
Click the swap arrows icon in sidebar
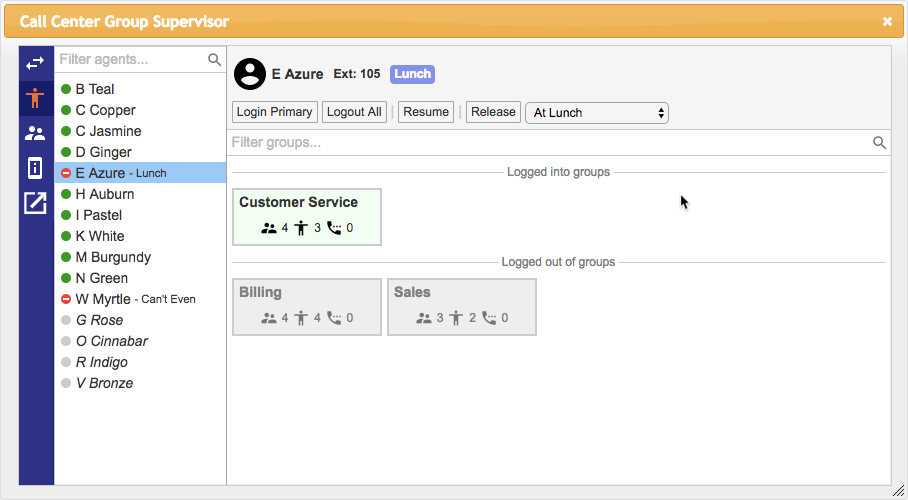point(35,63)
